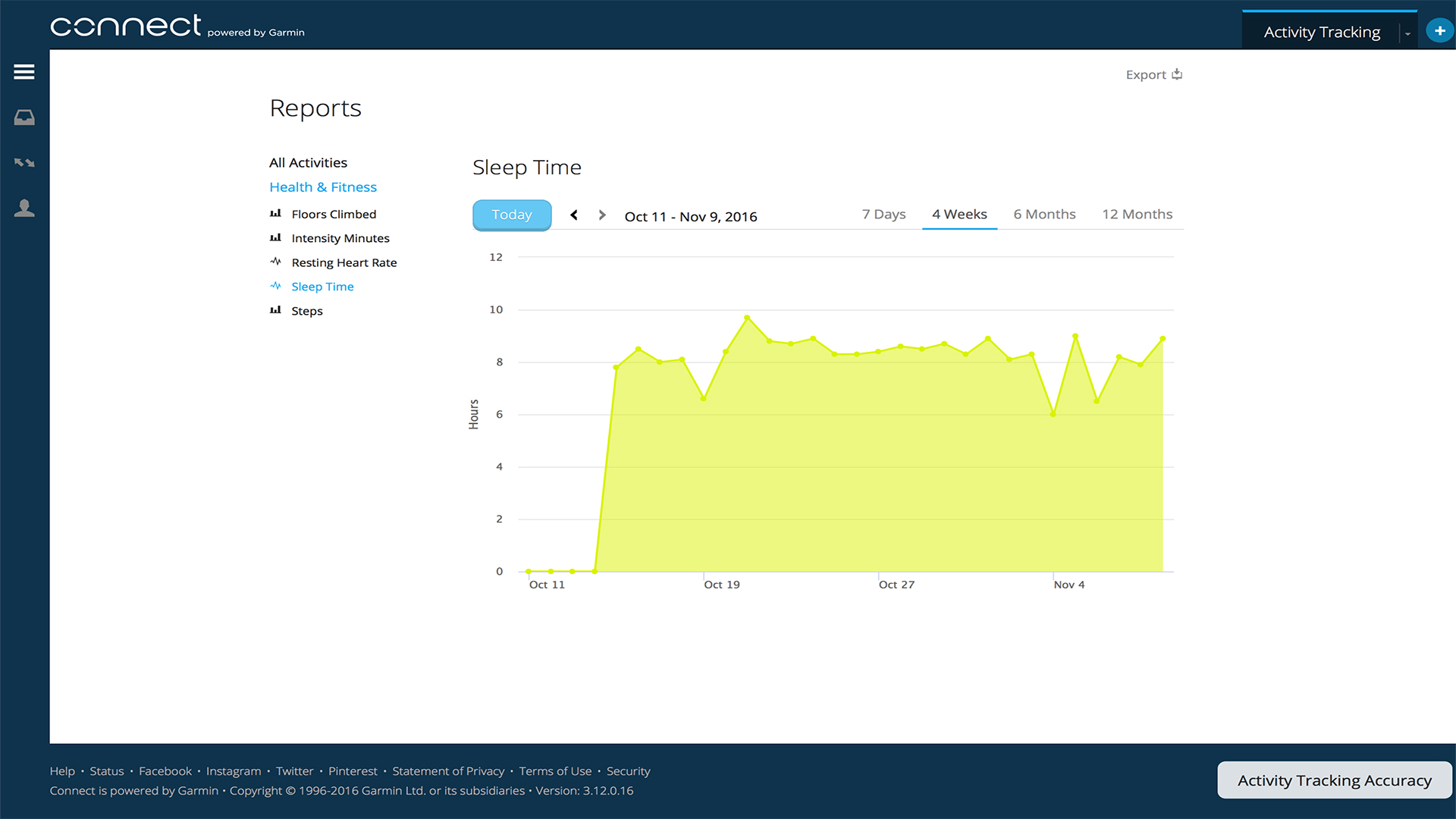Go to next date range arrow

click(602, 215)
